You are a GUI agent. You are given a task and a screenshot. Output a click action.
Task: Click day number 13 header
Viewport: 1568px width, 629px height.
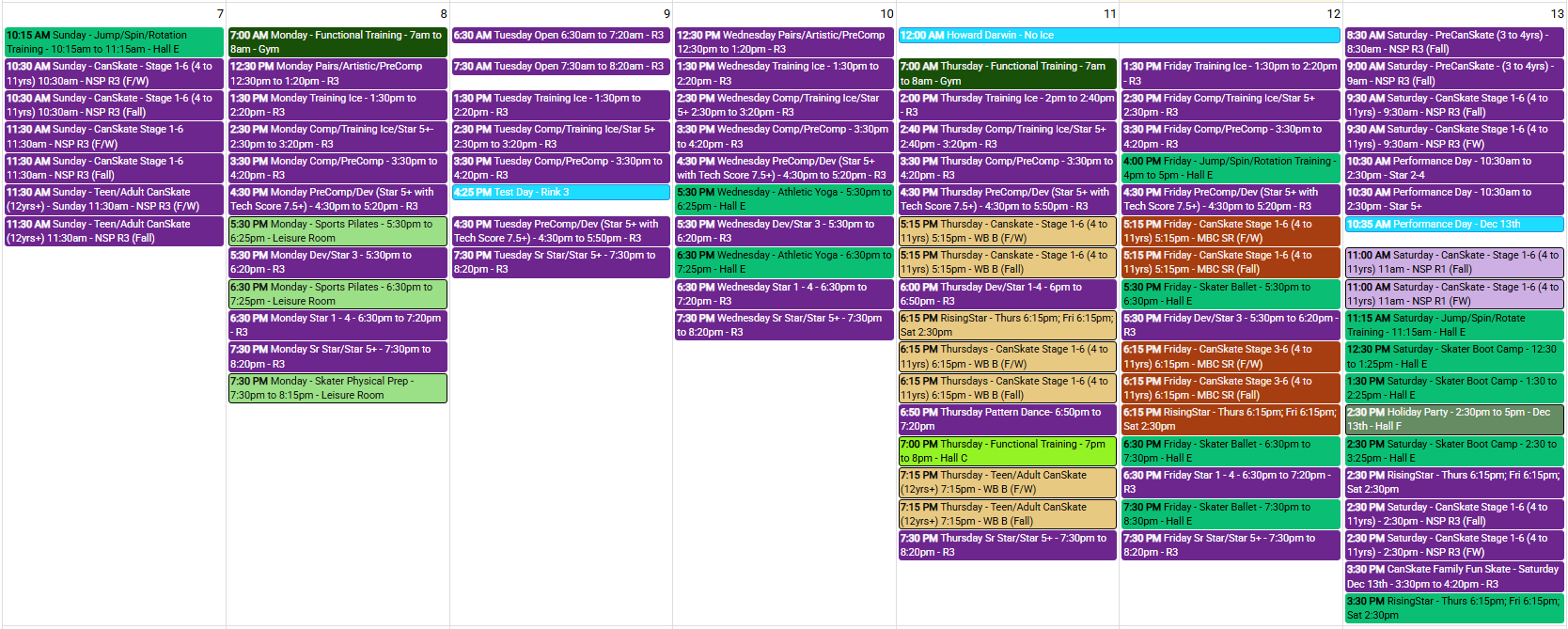[x=1557, y=14]
